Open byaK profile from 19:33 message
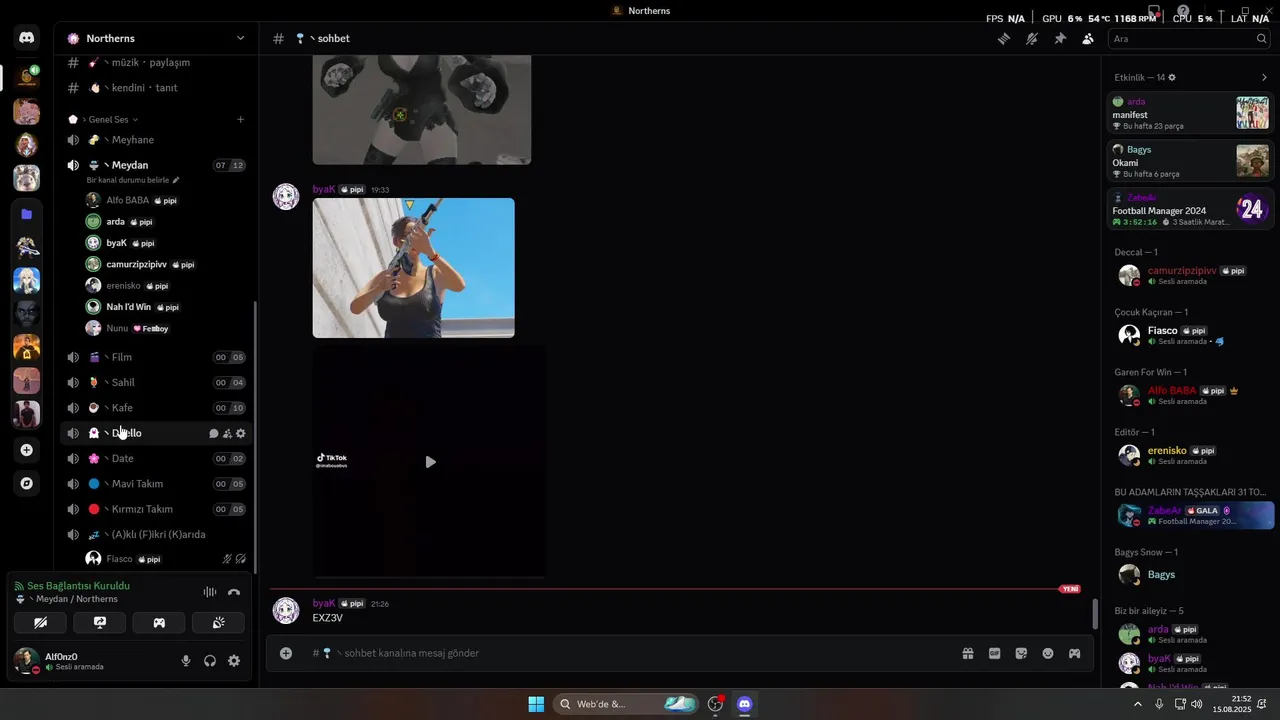The height and width of the screenshot is (720, 1280). [x=323, y=189]
